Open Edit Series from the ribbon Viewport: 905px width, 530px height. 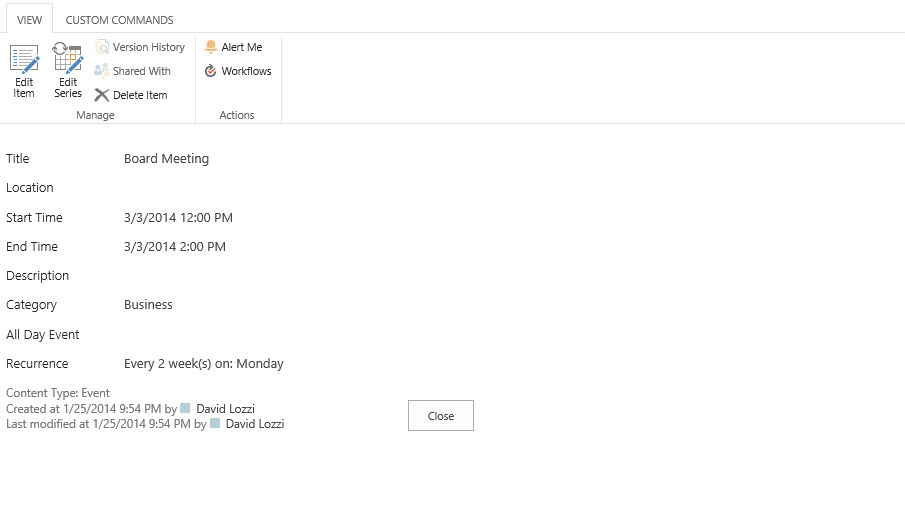click(68, 60)
